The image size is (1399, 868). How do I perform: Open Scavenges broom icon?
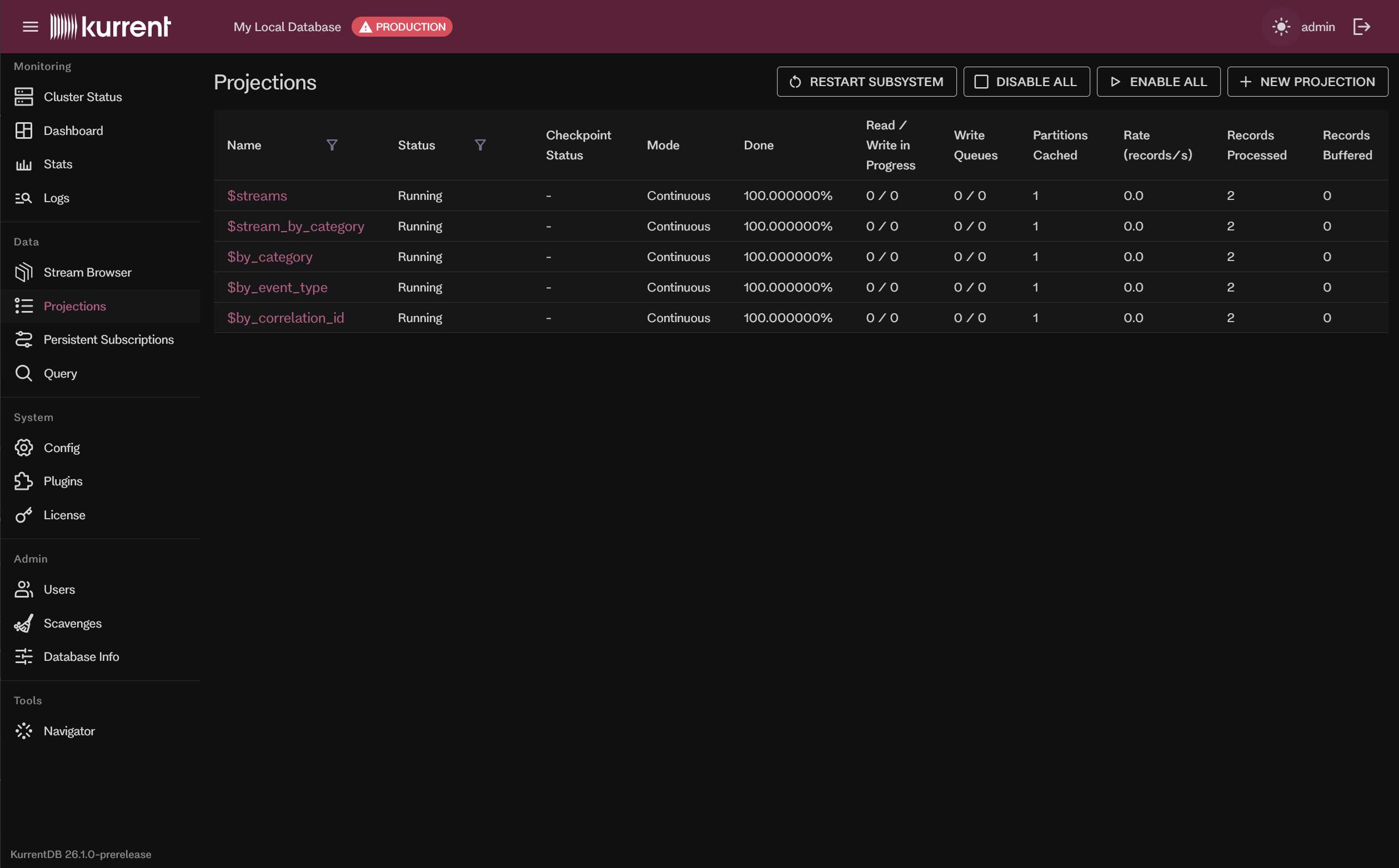pyautogui.click(x=23, y=624)
